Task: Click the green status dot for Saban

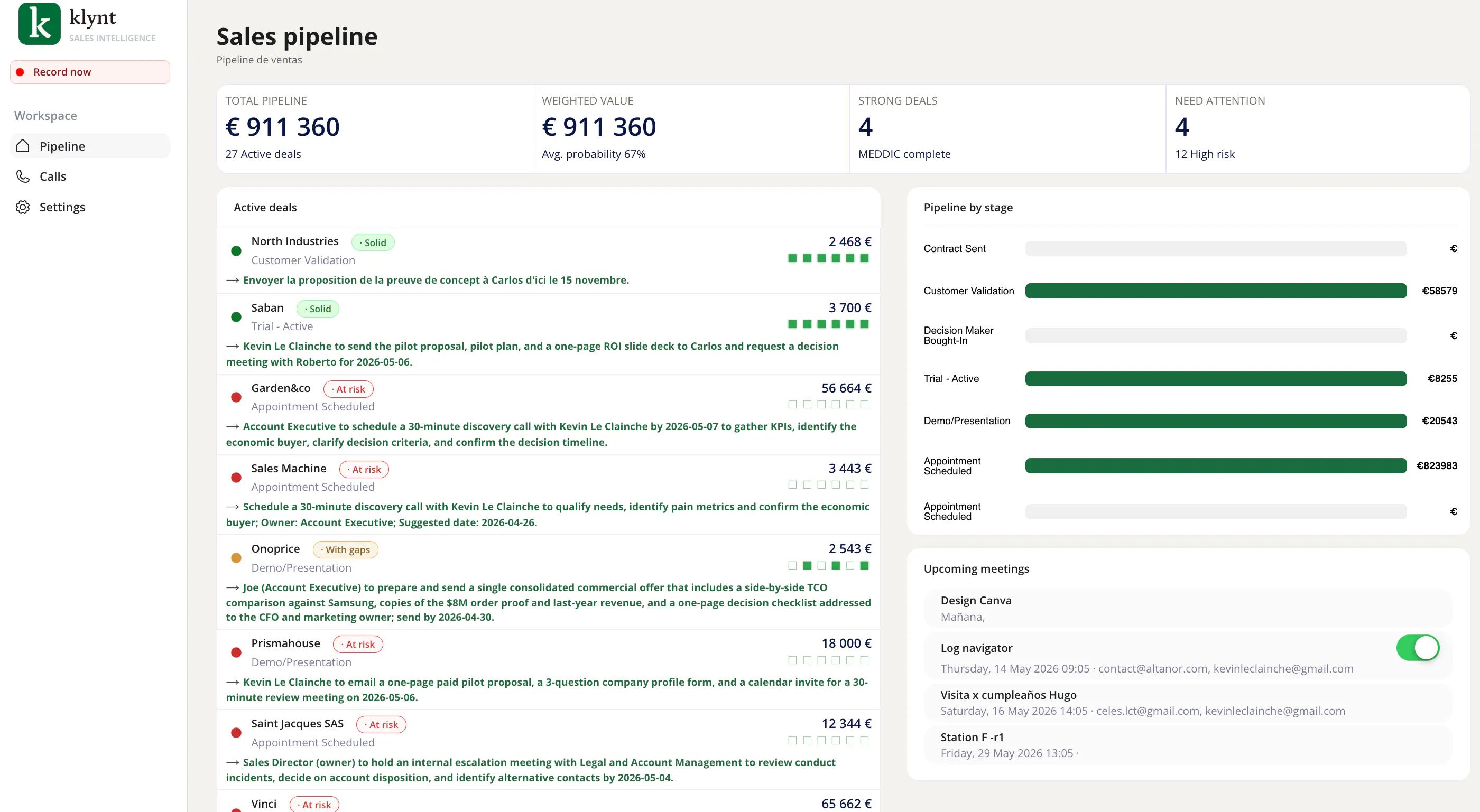Action: click(x=236, y=317)
